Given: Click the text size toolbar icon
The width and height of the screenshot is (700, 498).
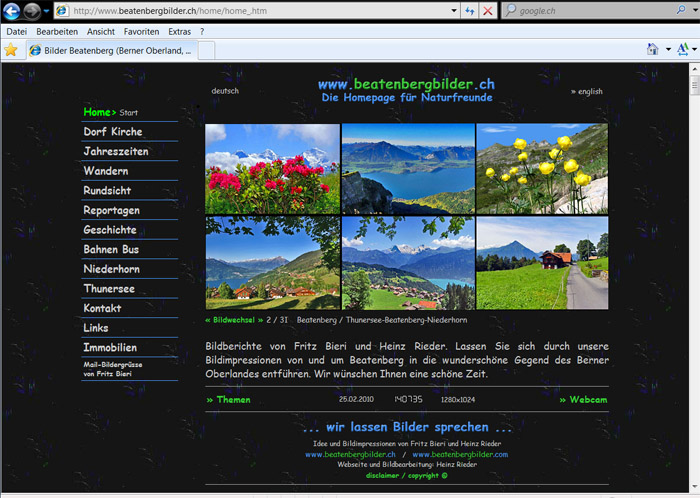Looking at the screenshot, I should pyautogui.click(x=683, y=49).
